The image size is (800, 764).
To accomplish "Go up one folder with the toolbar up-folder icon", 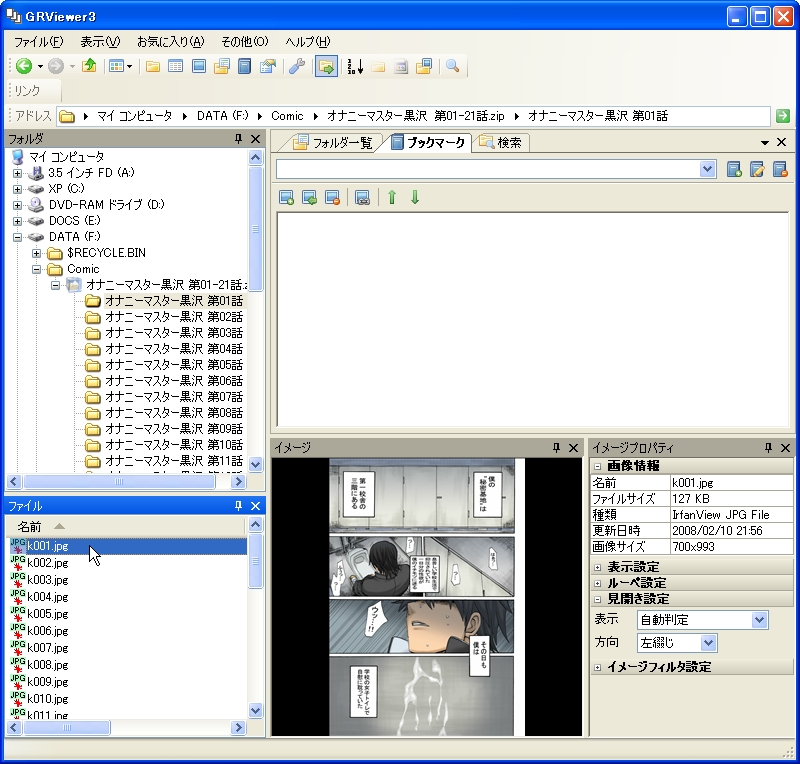I will tap(89, 65).
